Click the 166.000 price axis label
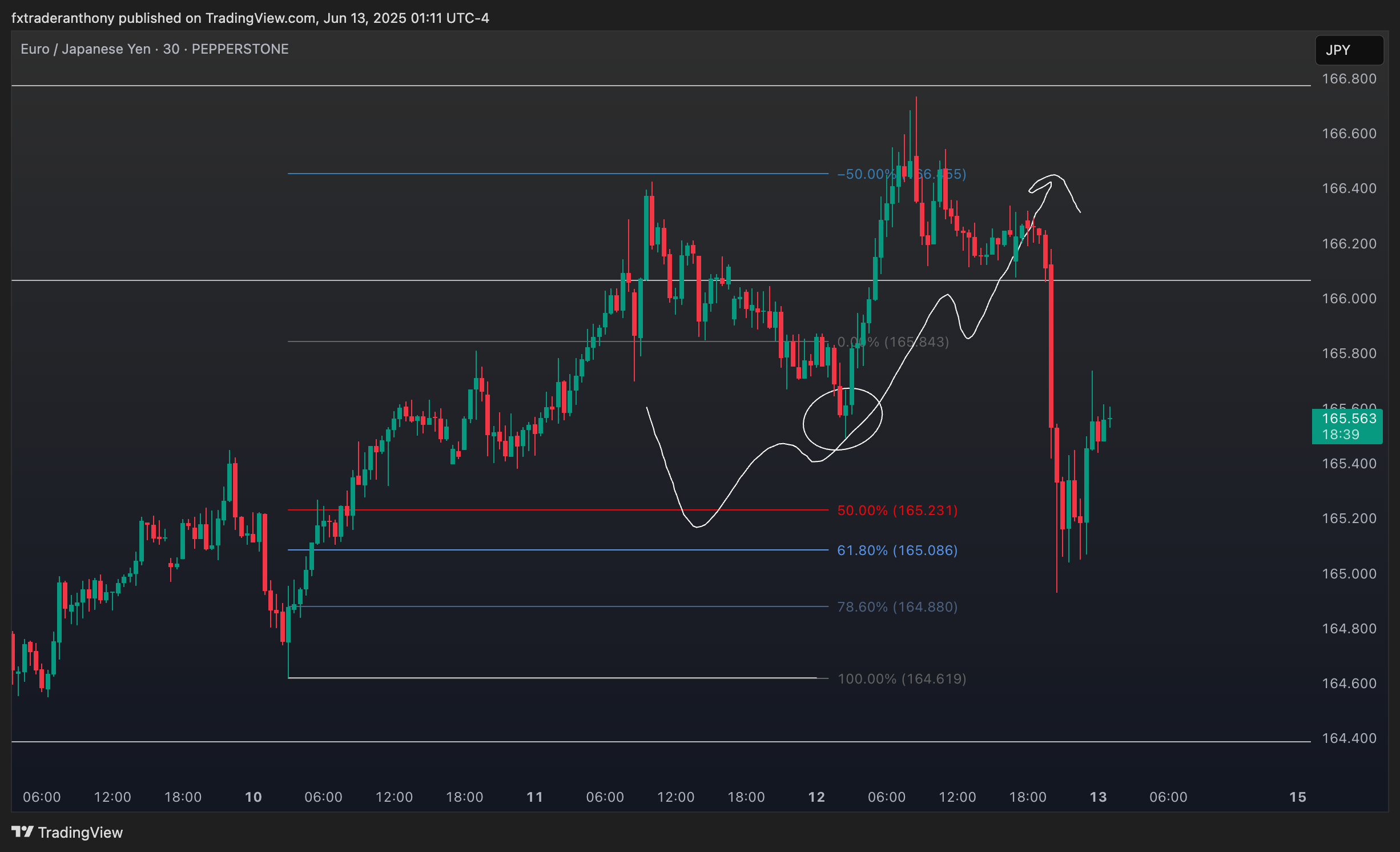Viewport: 1400px width, 852px height. click(x=1349, y=299)
